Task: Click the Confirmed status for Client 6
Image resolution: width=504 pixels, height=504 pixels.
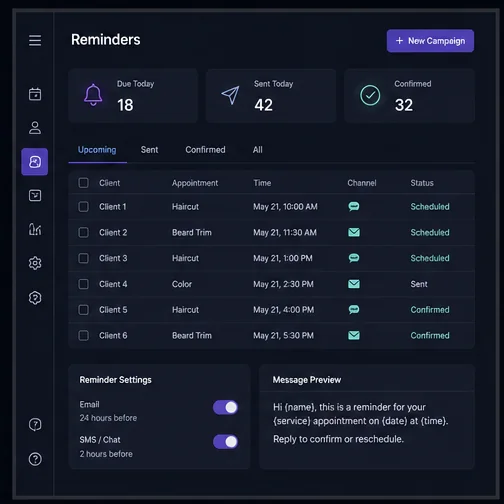Action: [430, 335]
